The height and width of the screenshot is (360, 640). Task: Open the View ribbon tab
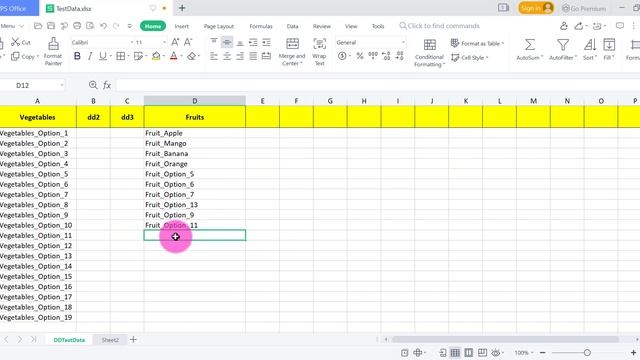351,26
